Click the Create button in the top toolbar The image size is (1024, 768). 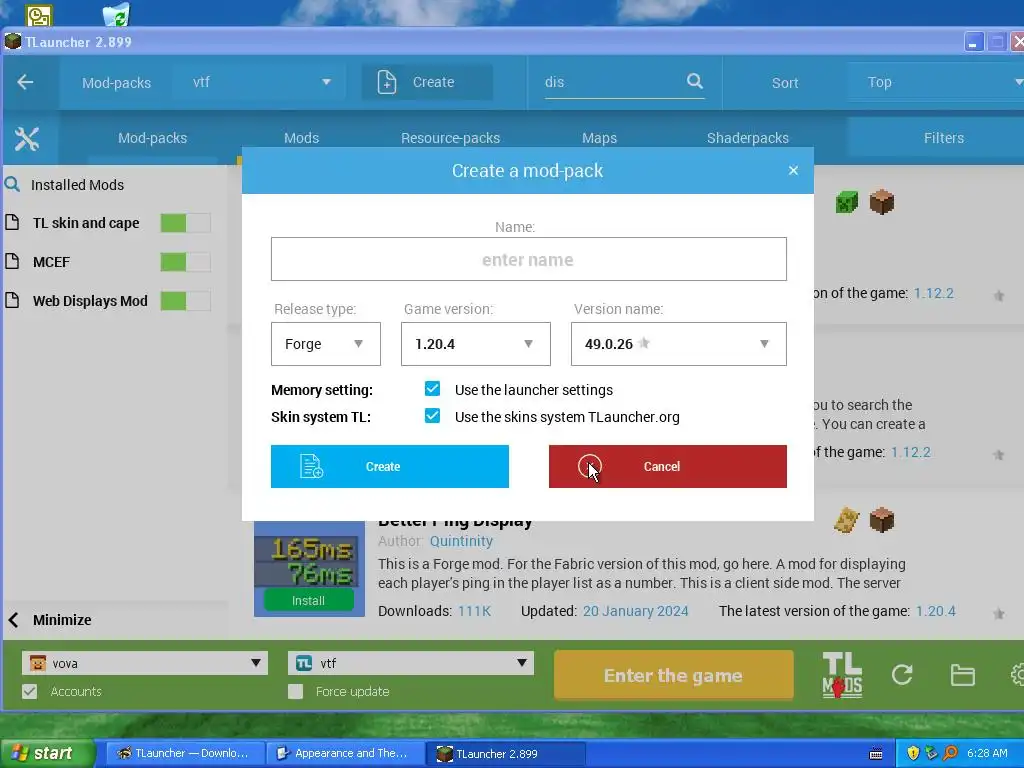pyautogui.click(x=428, y=82)
